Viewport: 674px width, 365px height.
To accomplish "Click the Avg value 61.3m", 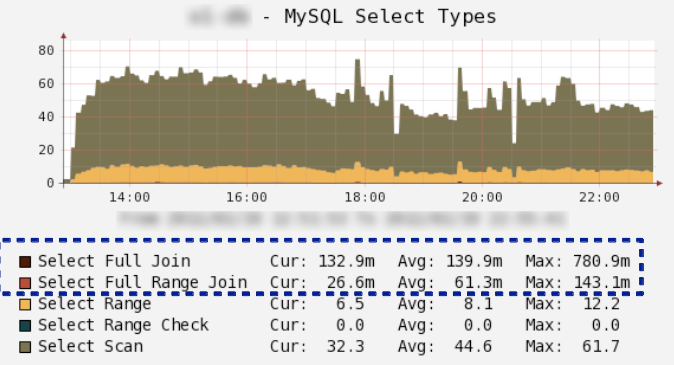I will pos(478,282).
